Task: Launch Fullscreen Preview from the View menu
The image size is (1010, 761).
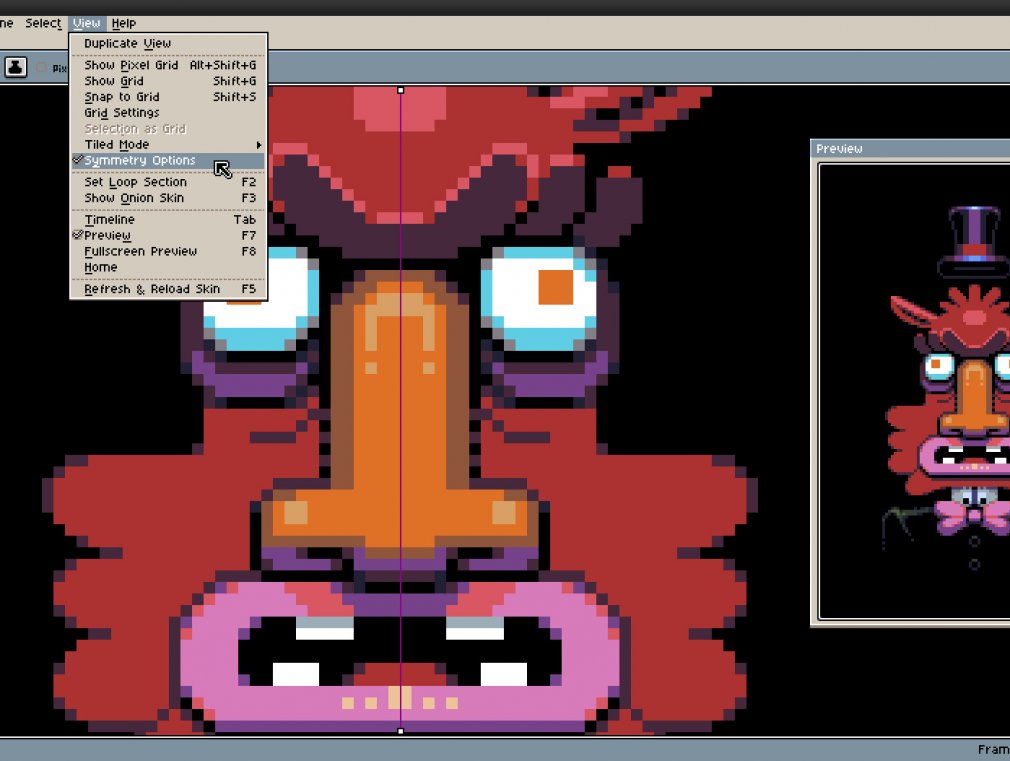Action: (x=168, y=251)
